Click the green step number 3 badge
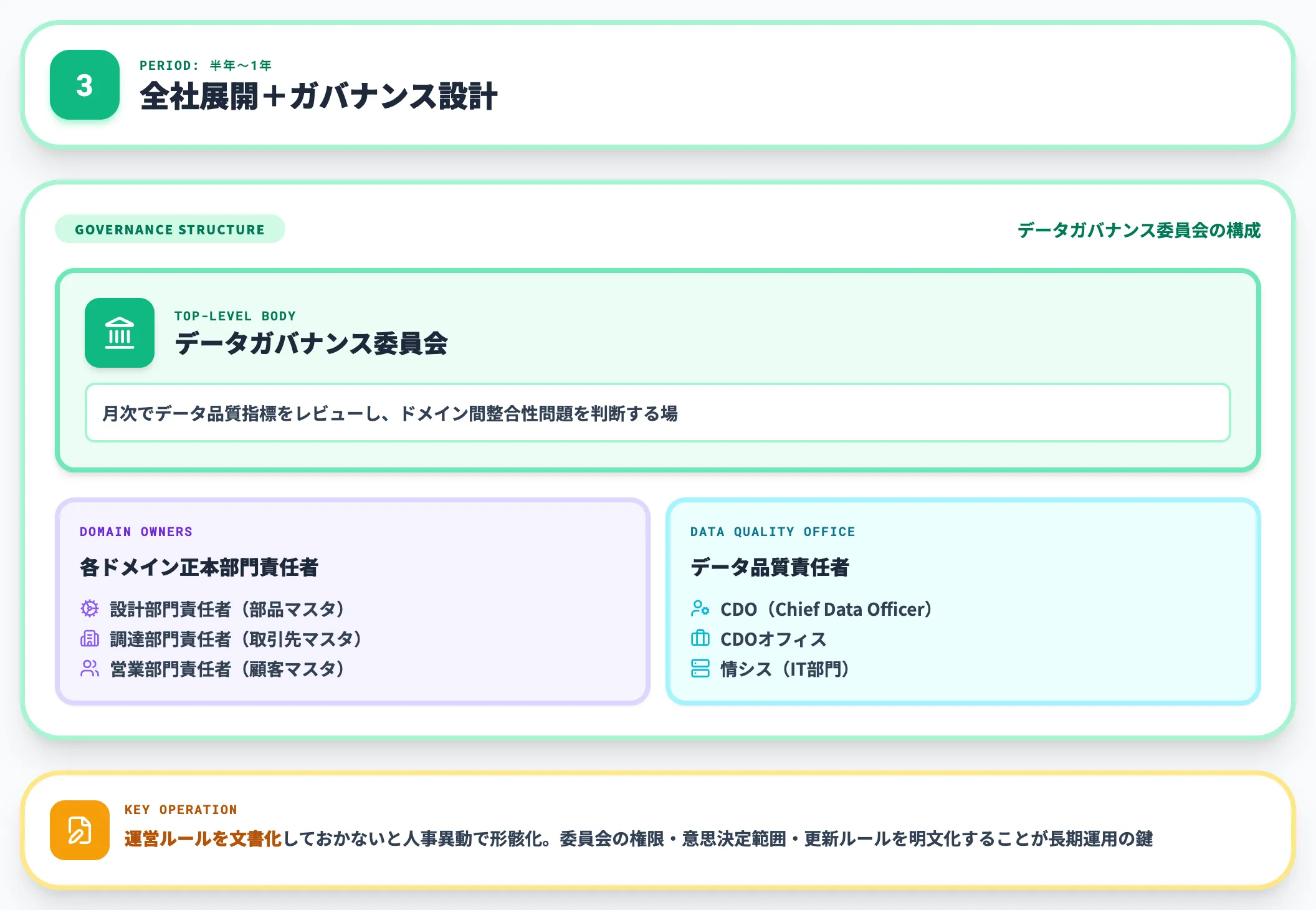1316x910 pixels. pyautogui.click(x=85, y=85)
